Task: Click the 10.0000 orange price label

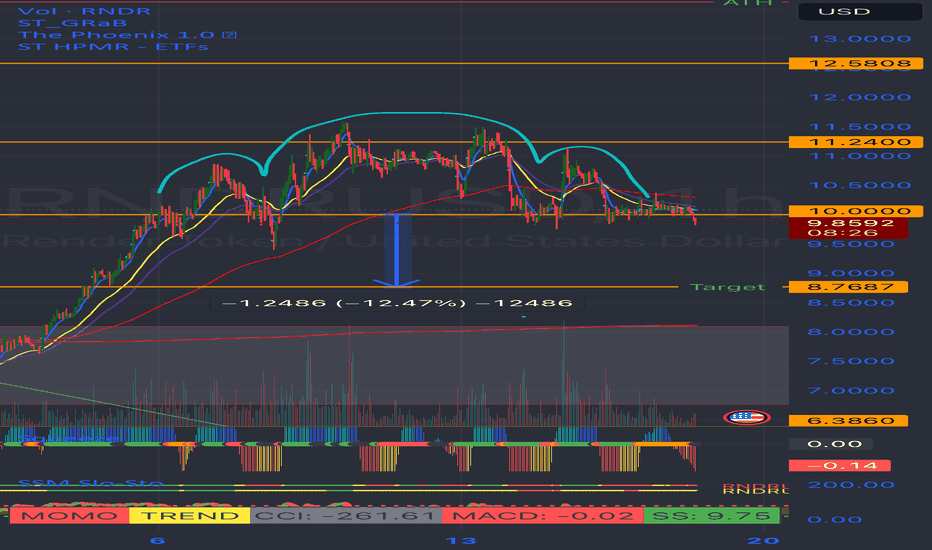Action: click(856, 211)
